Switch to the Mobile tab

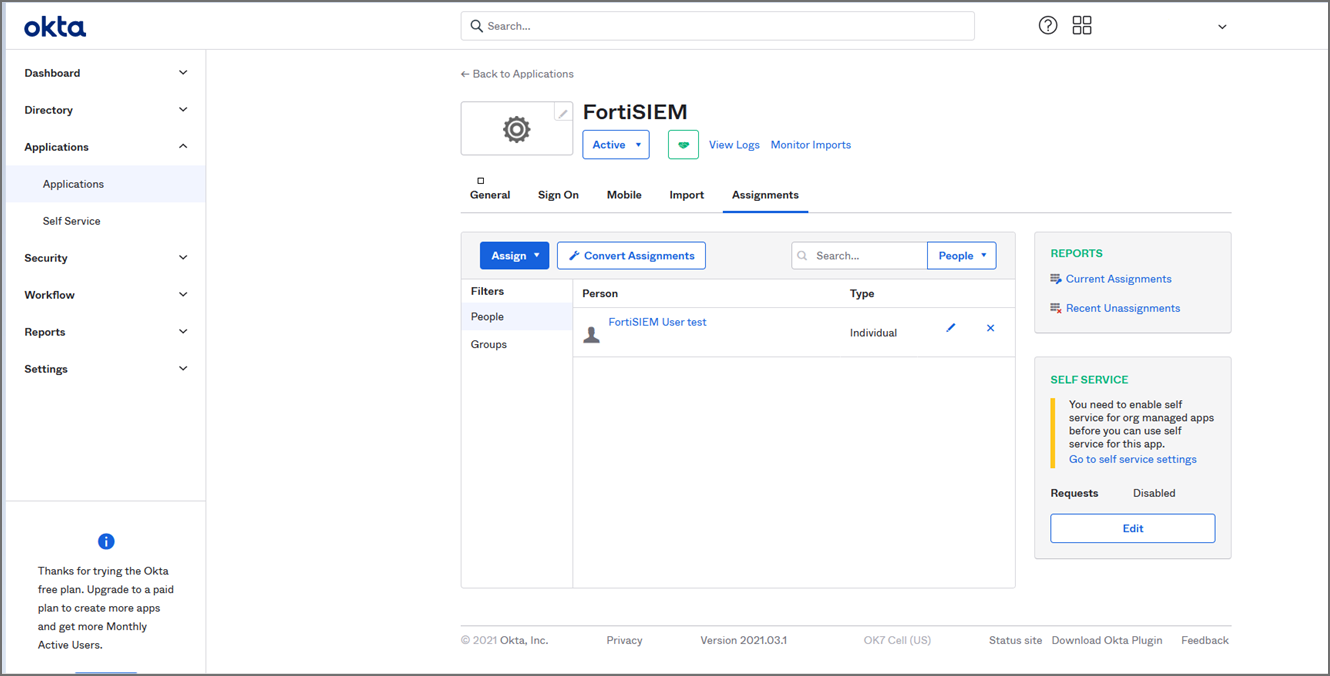point(624,195)
